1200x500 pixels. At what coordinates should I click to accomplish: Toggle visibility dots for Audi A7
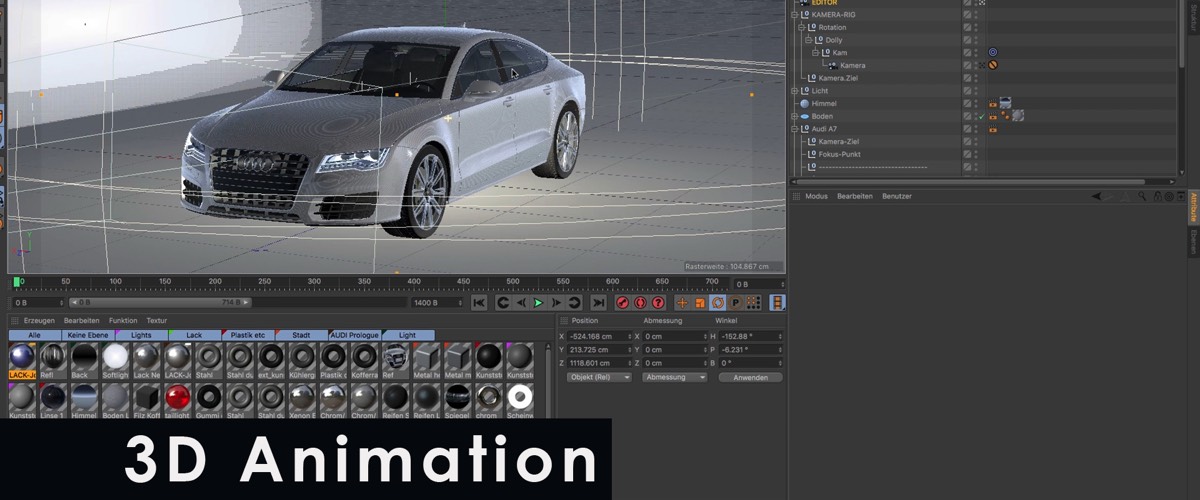tap(977, 129)
